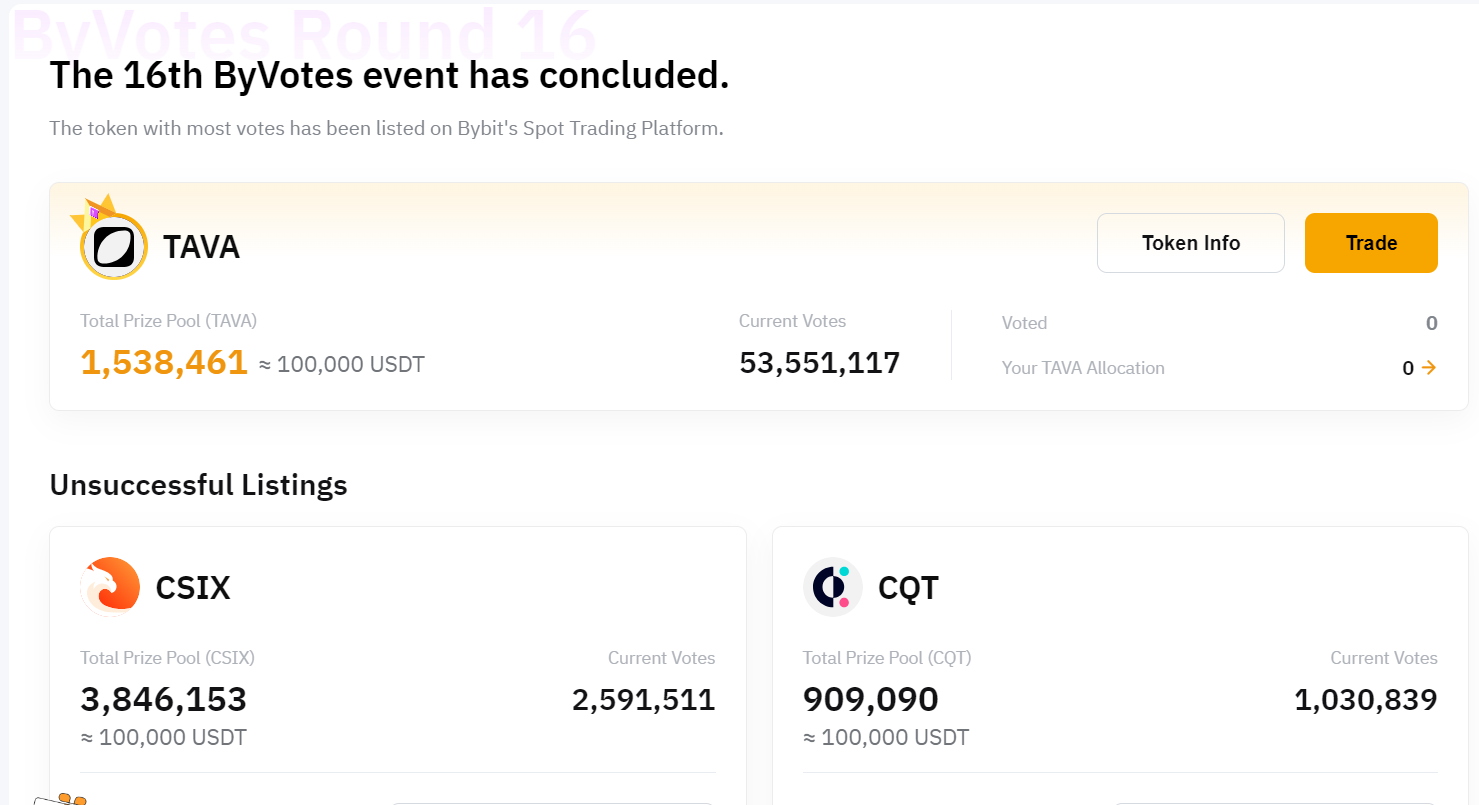Click the CSIX prize pool value 3,846,153
Viewport: 1479px width, 805px height.
tap(163, 699)
